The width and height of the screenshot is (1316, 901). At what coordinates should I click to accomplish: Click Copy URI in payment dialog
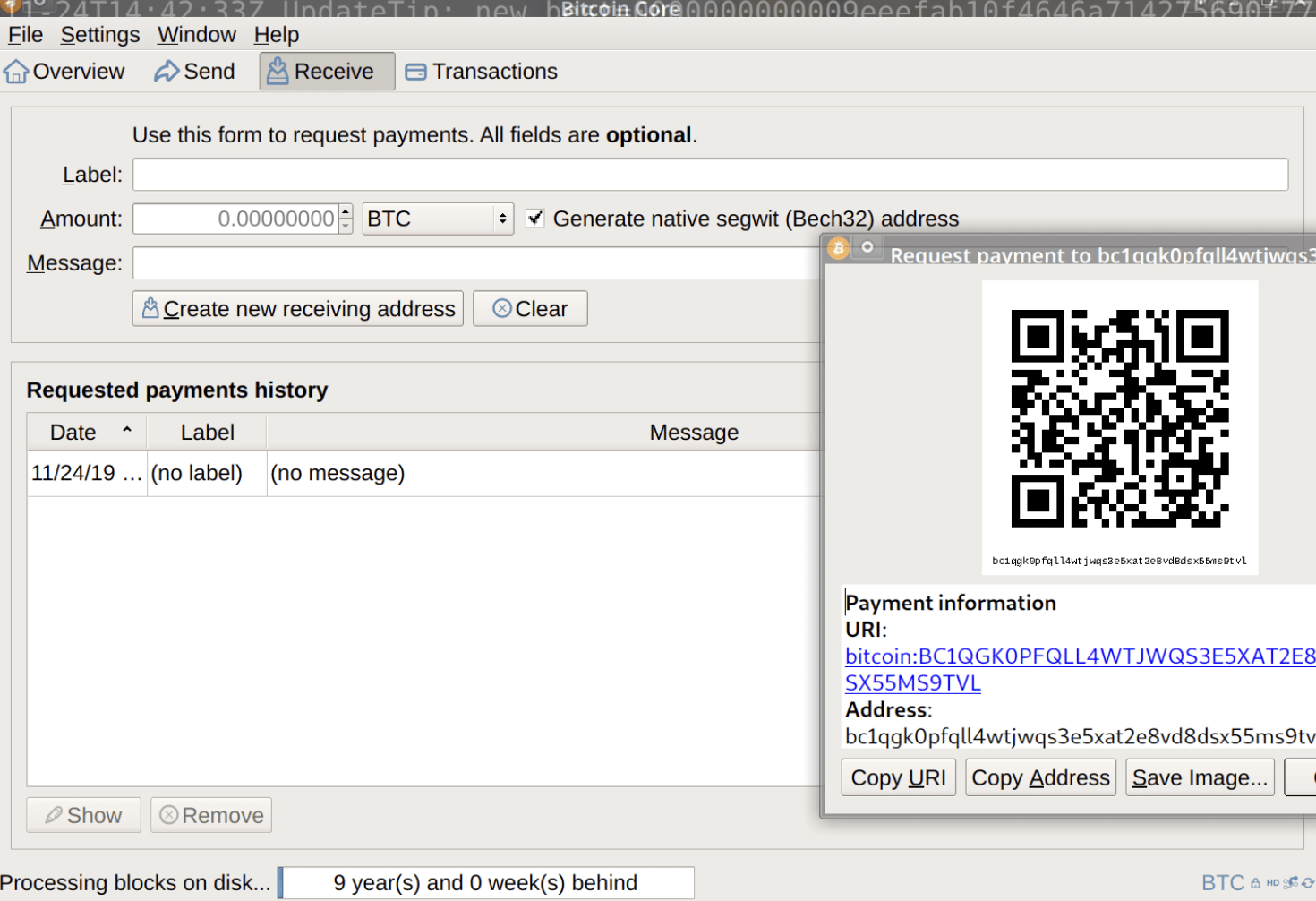pyautogui.click(x=899, y=777)
